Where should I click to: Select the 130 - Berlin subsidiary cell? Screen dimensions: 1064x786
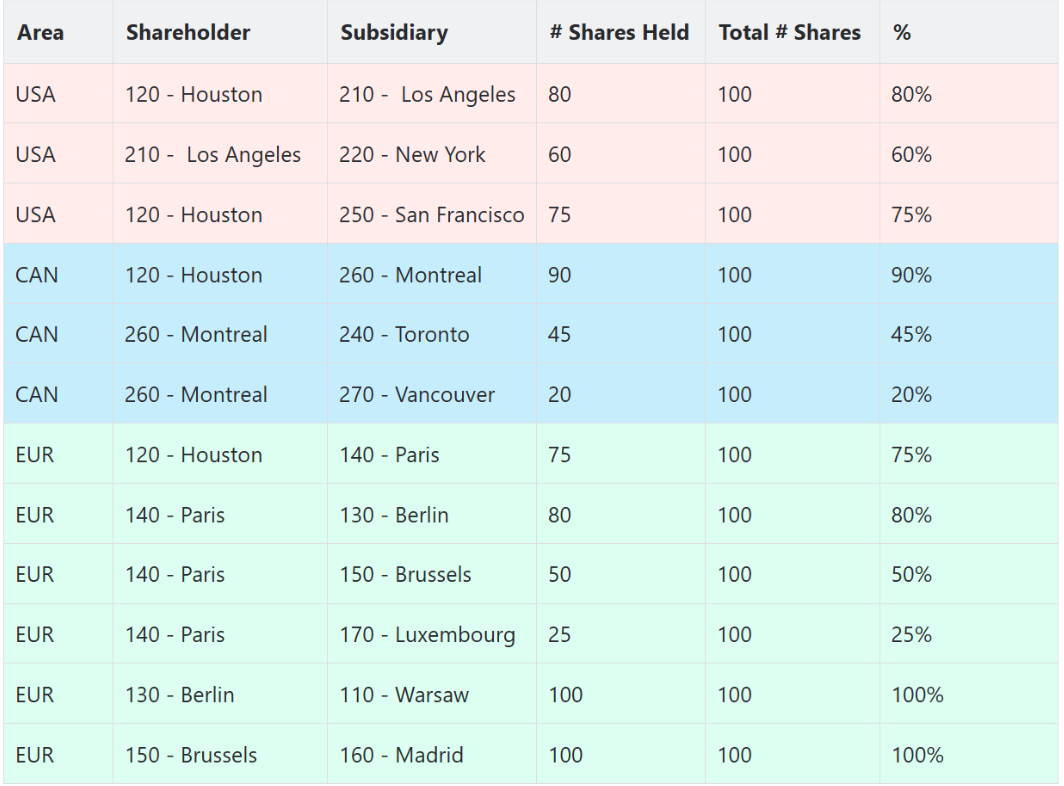pyautogui.click(x=432, y=514)
